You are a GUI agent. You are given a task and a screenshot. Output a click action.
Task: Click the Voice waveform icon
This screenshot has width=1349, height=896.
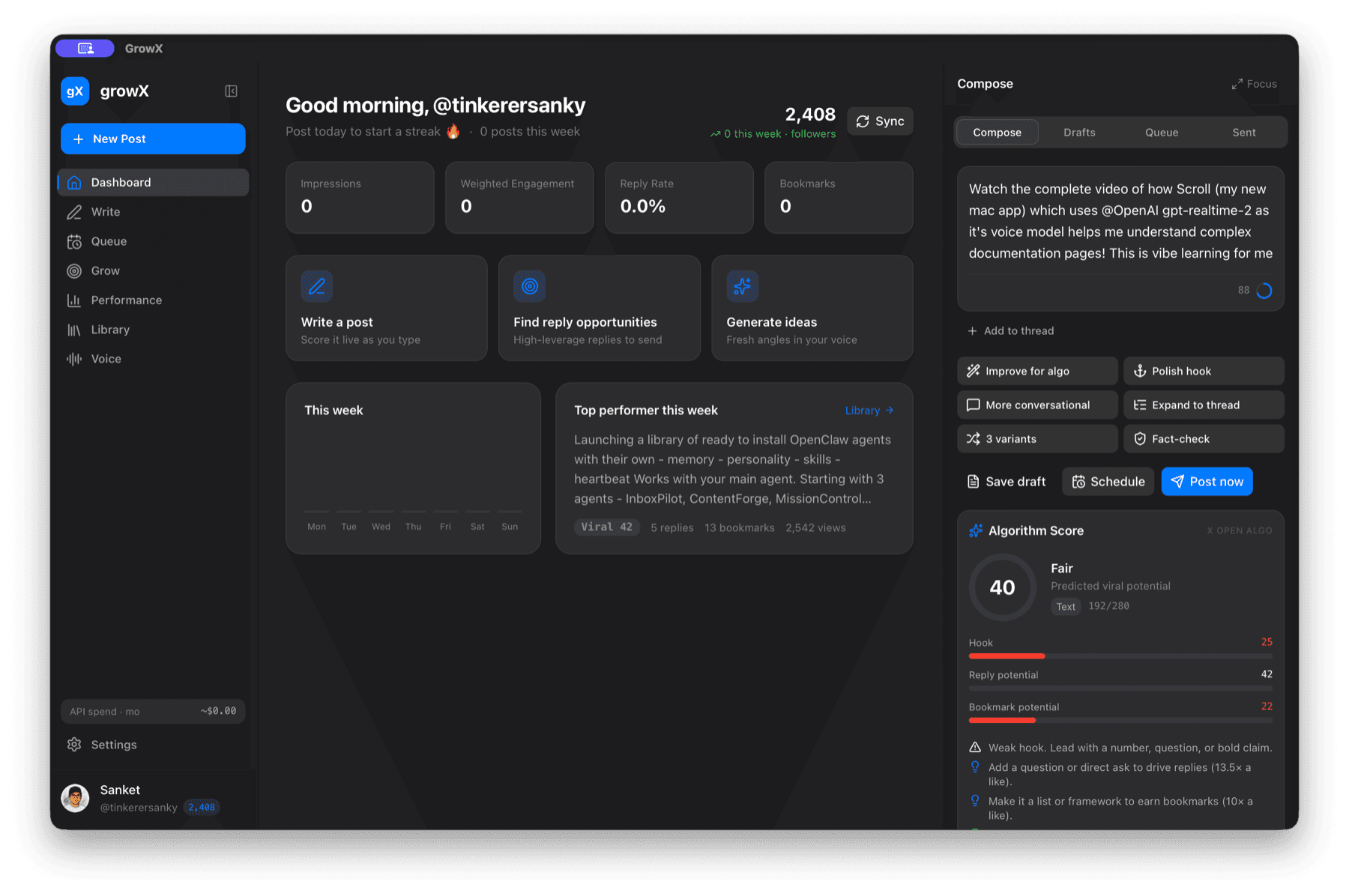click(74, 359)
